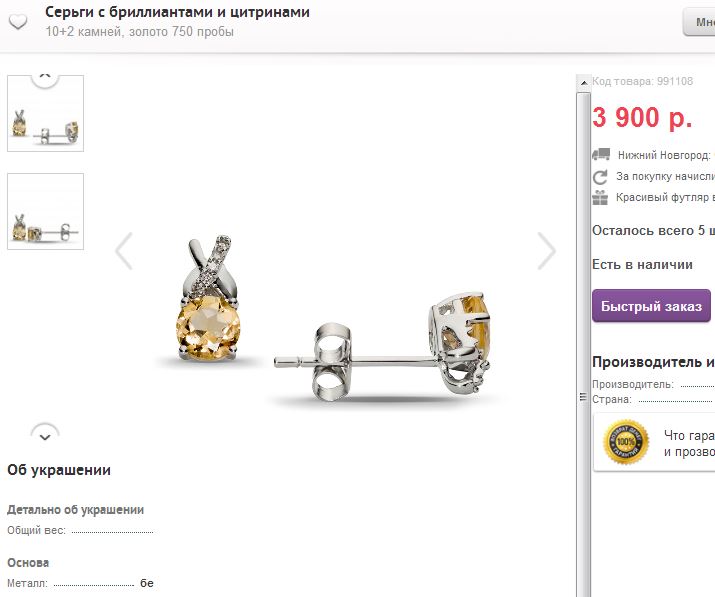715x597 pixels.
Task: Click the gift box icon
Action: point(600,197)
